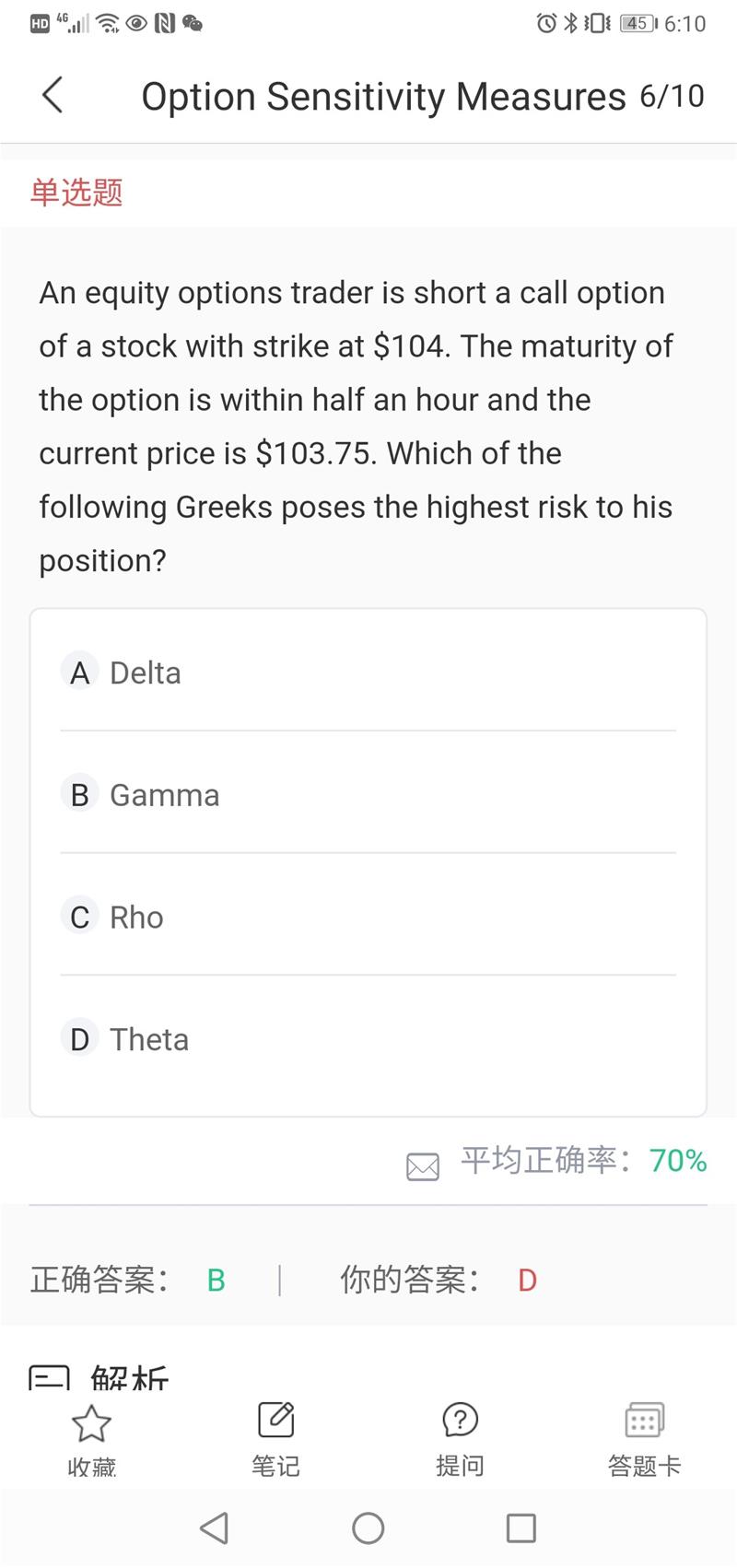Tap the 提问 ask-question label
The image size is (737, 1568).
[x=460, y=1466]
